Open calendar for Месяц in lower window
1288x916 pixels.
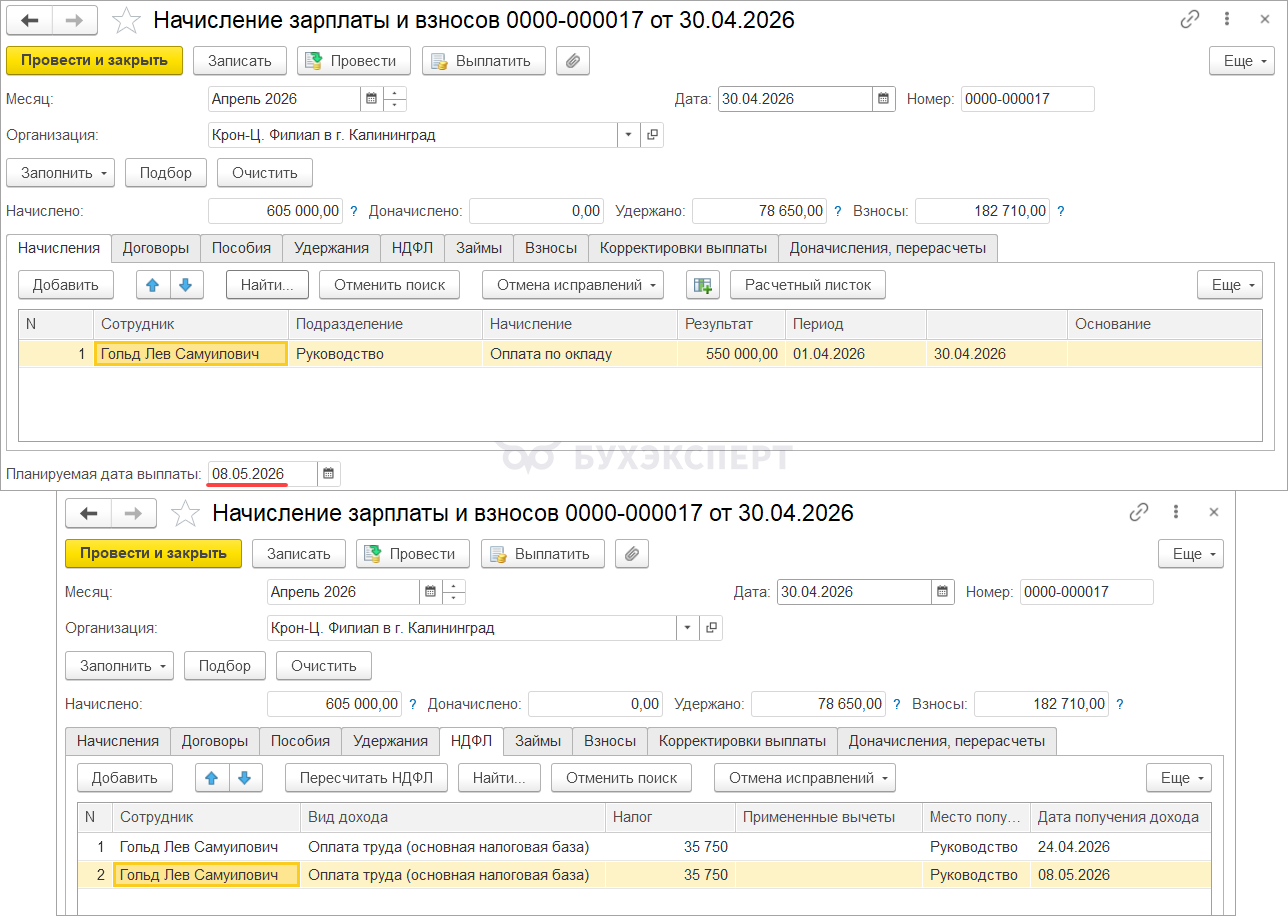(x=430, y=592)
